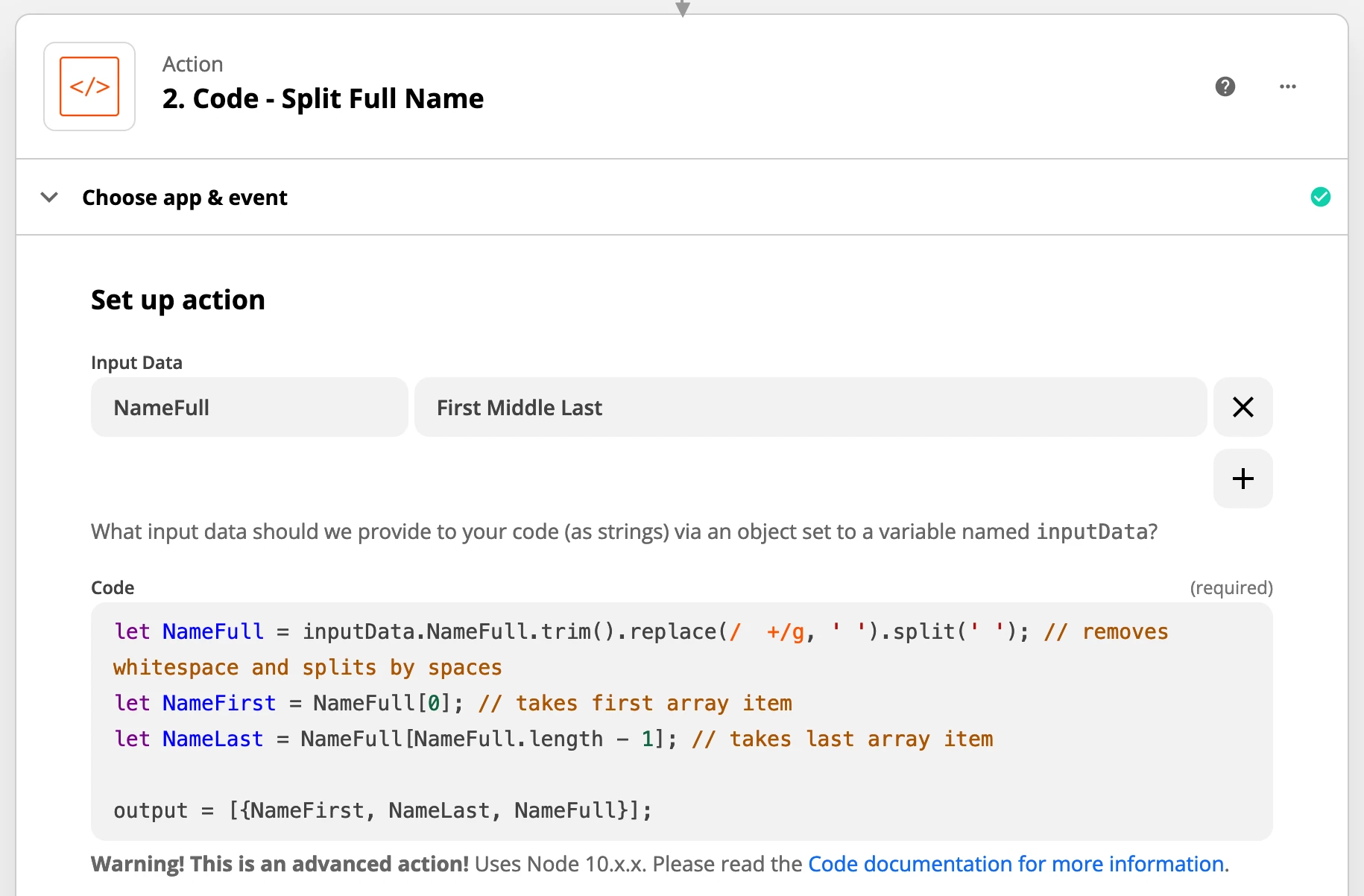
Task: Open the Code documentation link
Action: click(x=1017, y=863)
